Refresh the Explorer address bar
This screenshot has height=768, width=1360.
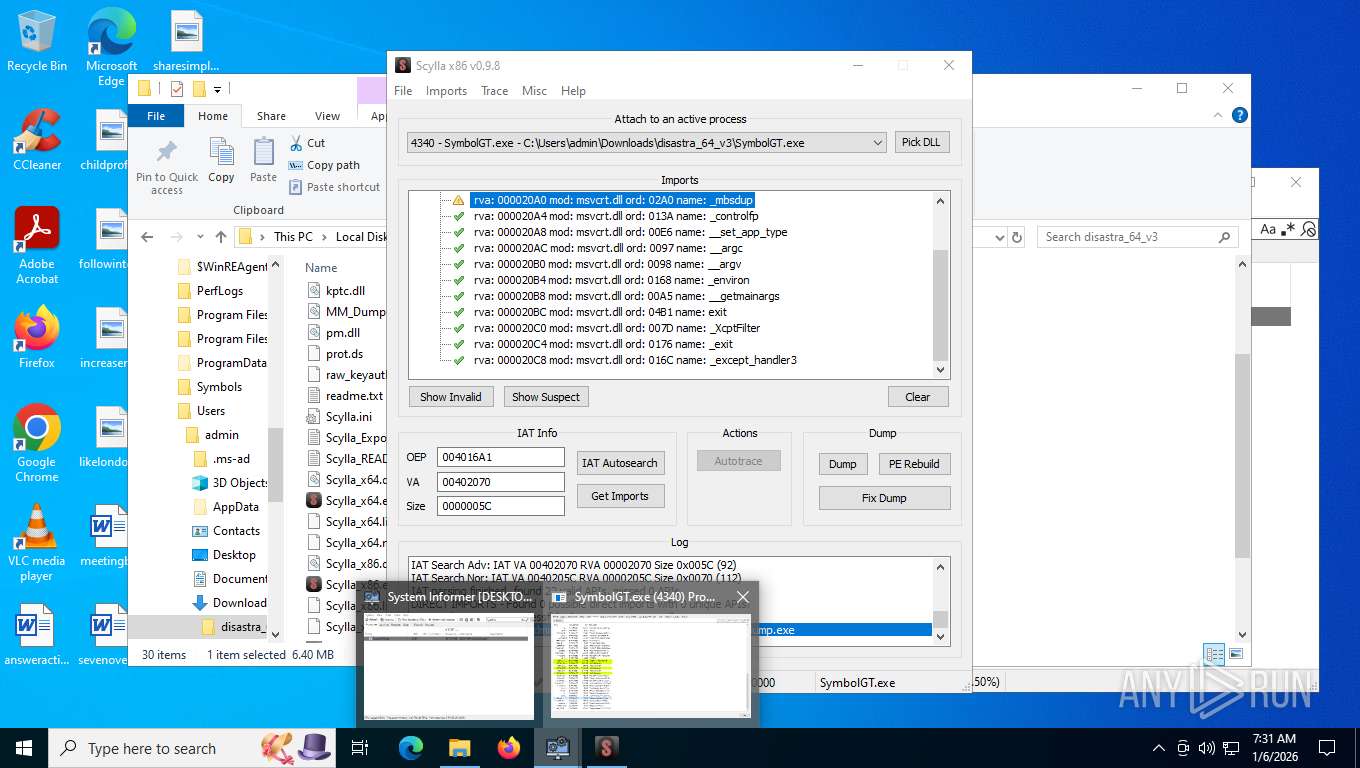1017,237
